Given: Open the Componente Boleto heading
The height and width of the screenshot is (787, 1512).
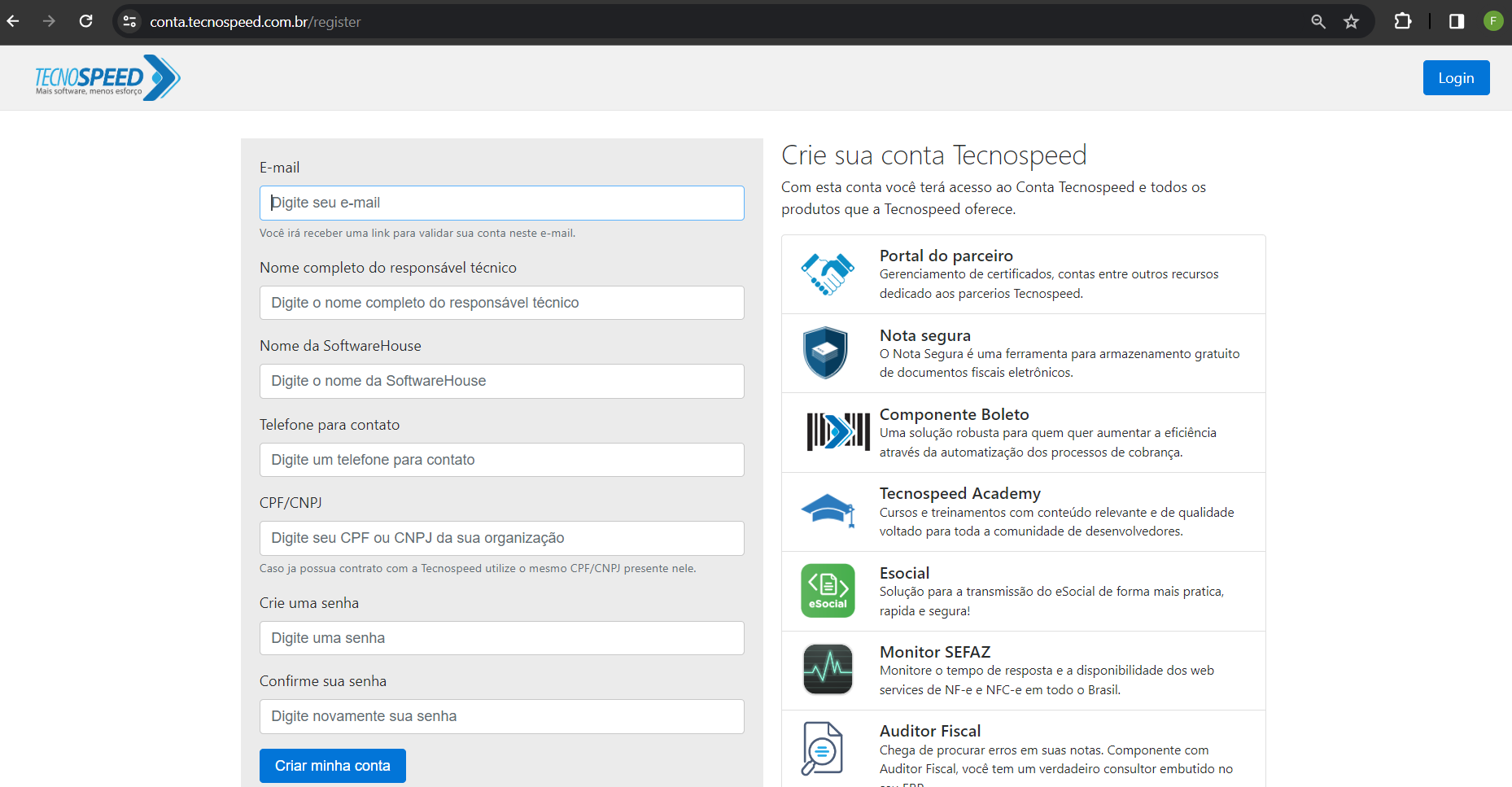Looking at the screenshot, I should (955, 414).
